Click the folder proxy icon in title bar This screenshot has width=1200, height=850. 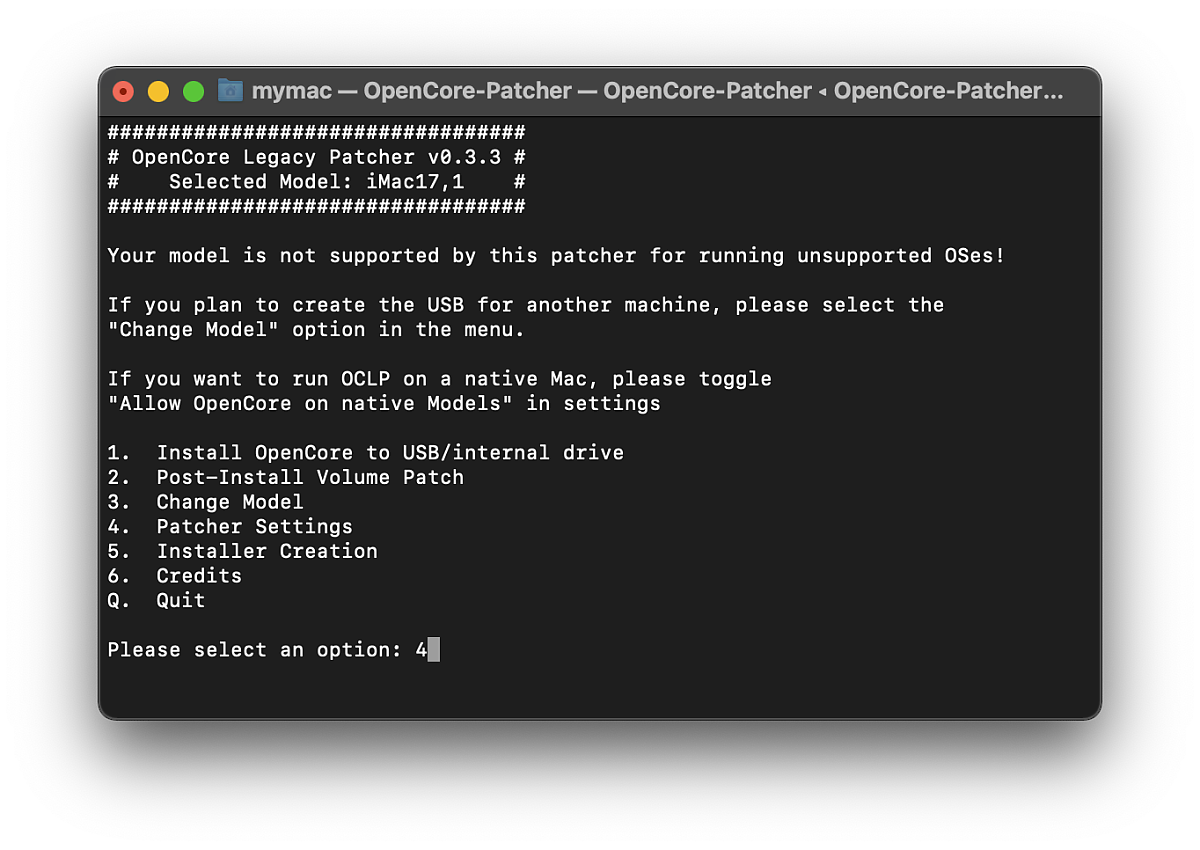(230, 91)
